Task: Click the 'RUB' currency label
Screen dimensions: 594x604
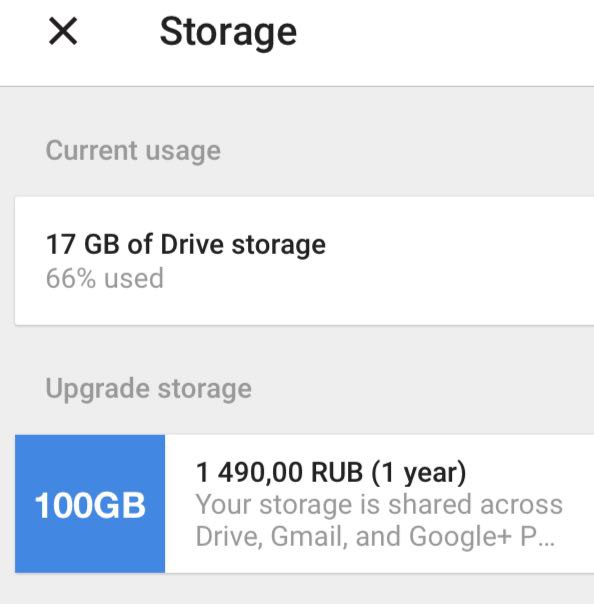Action: (x=337, y=472)
